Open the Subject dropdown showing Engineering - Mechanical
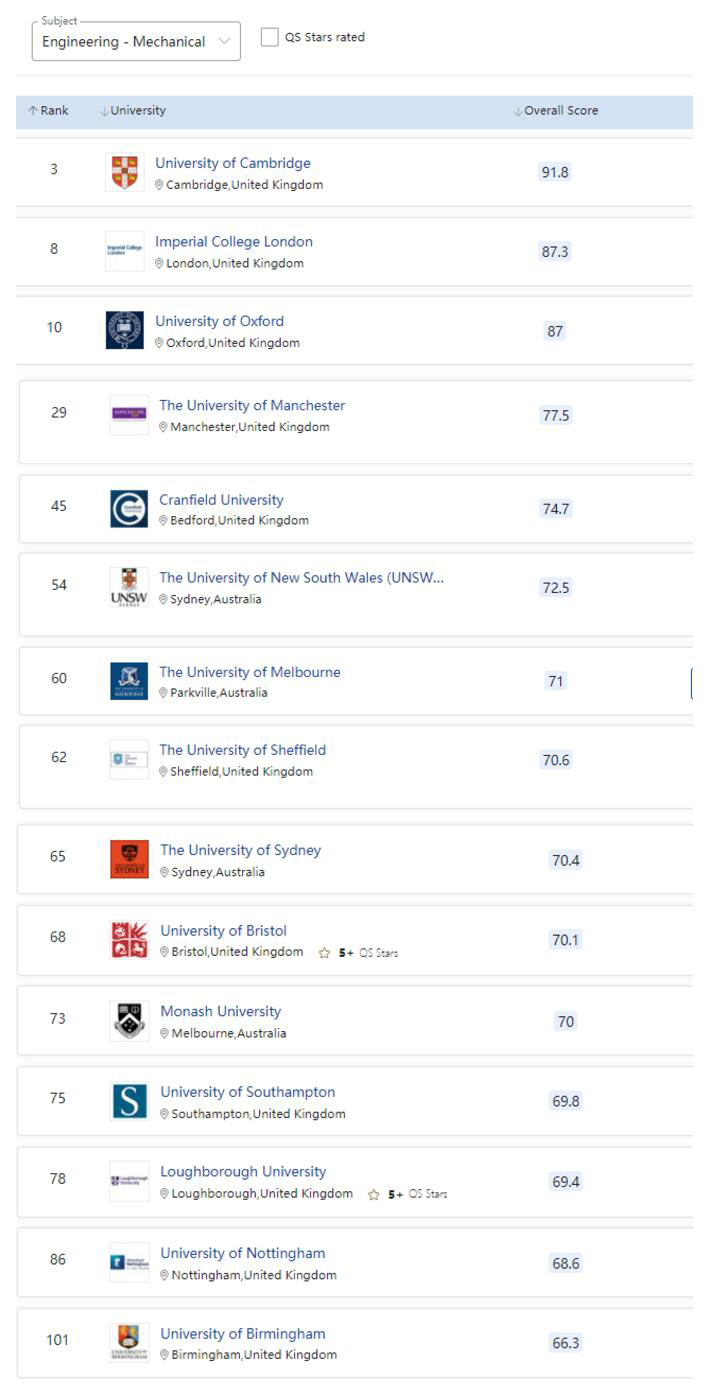The image size is (706, 1391). point(136,41)
